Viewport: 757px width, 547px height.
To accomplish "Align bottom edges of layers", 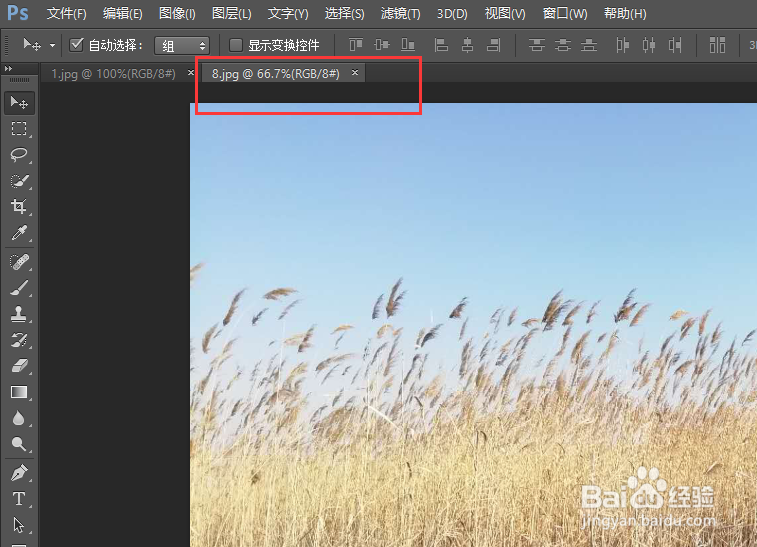I will click(x=408, y=45).
